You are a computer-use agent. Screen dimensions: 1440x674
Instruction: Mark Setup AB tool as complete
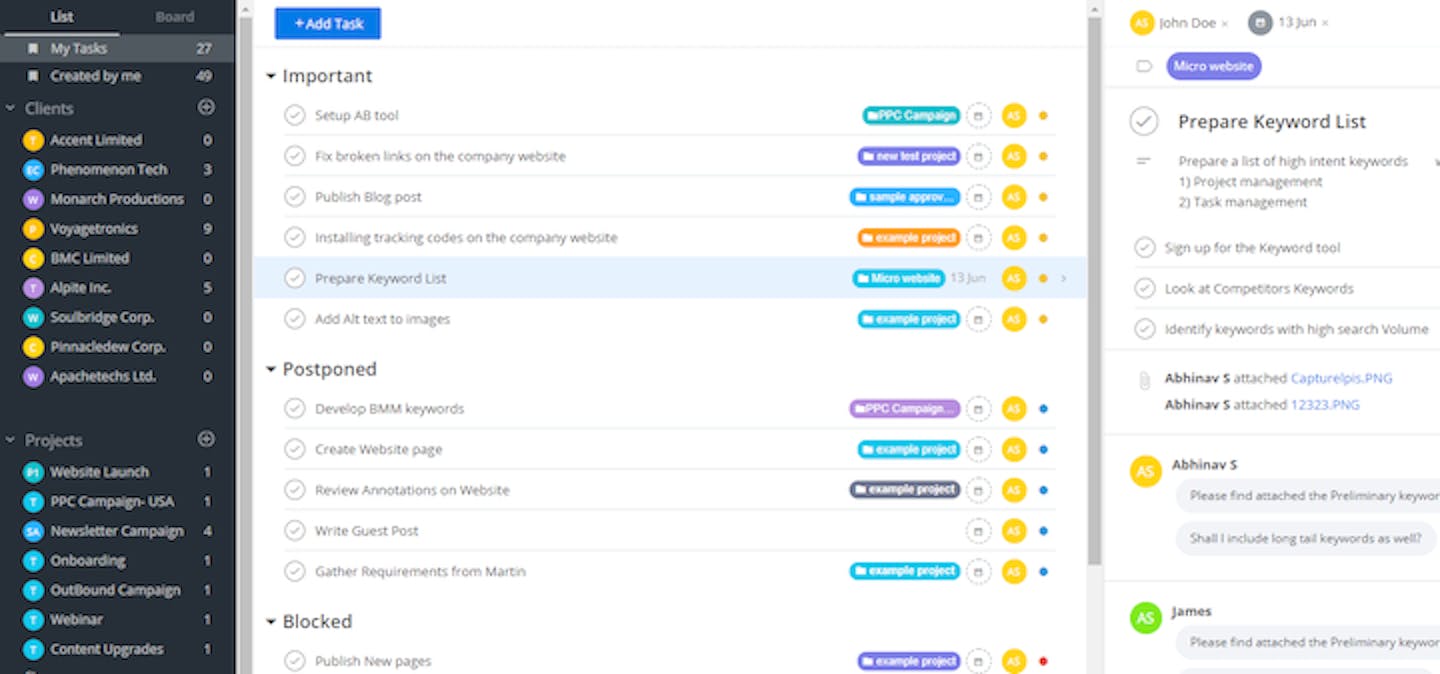click(294, 116)
